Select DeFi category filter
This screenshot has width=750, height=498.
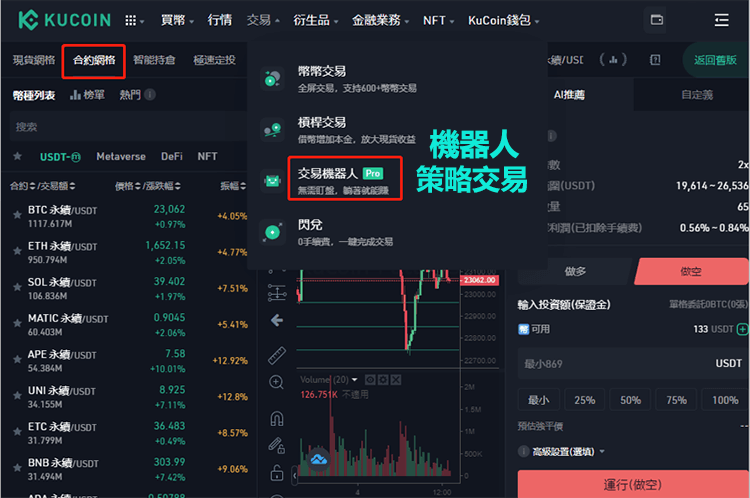(x=172, y=156)
